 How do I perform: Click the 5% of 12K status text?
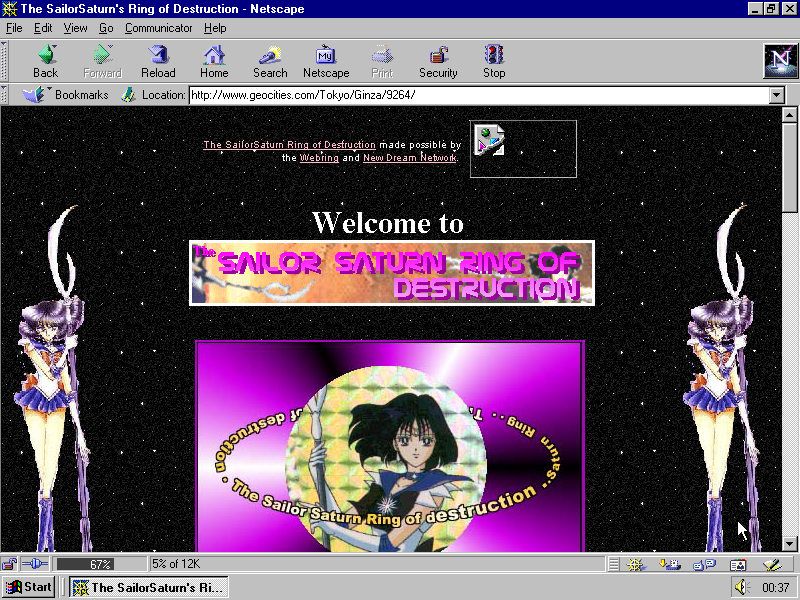tap(176, 564)
